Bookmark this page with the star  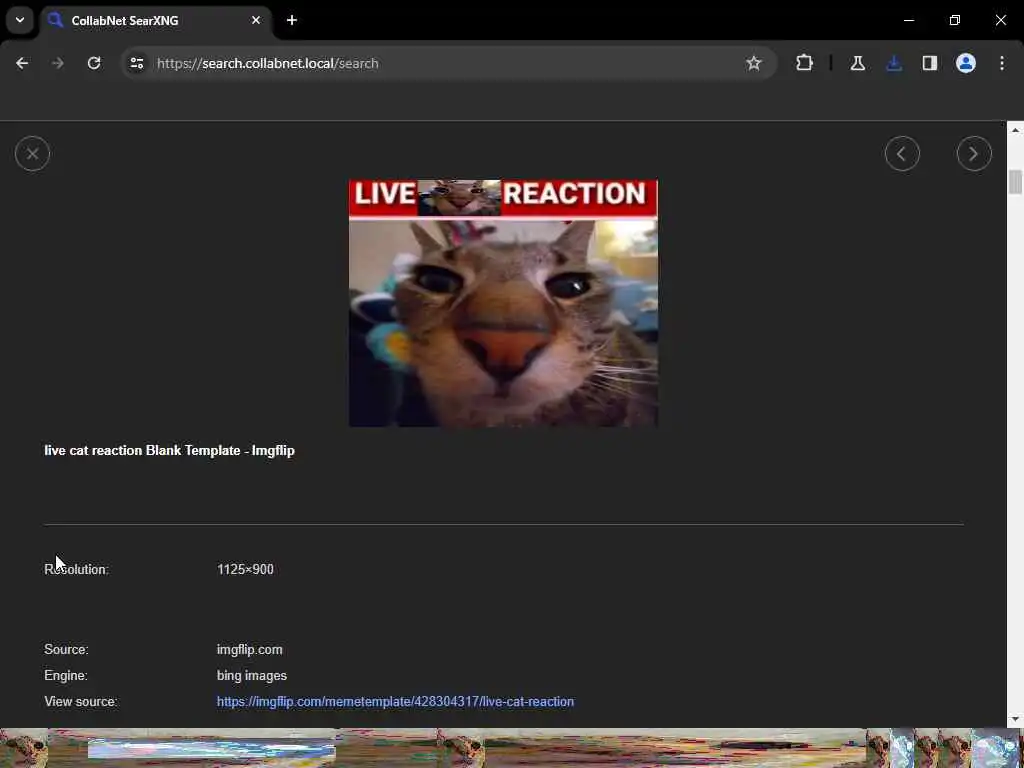coord(754,63)
